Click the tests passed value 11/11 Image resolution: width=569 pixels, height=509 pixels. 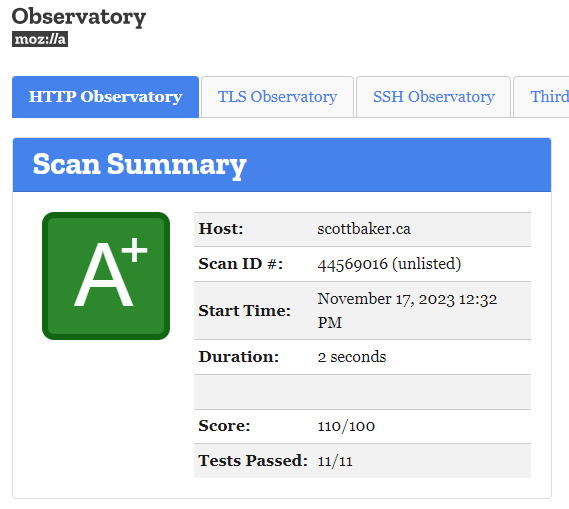[335, 461]
